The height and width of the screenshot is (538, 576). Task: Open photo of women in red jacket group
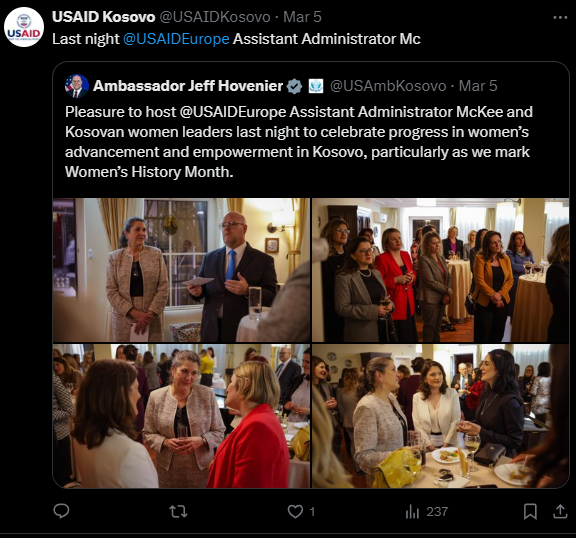[x=440, y=270]
